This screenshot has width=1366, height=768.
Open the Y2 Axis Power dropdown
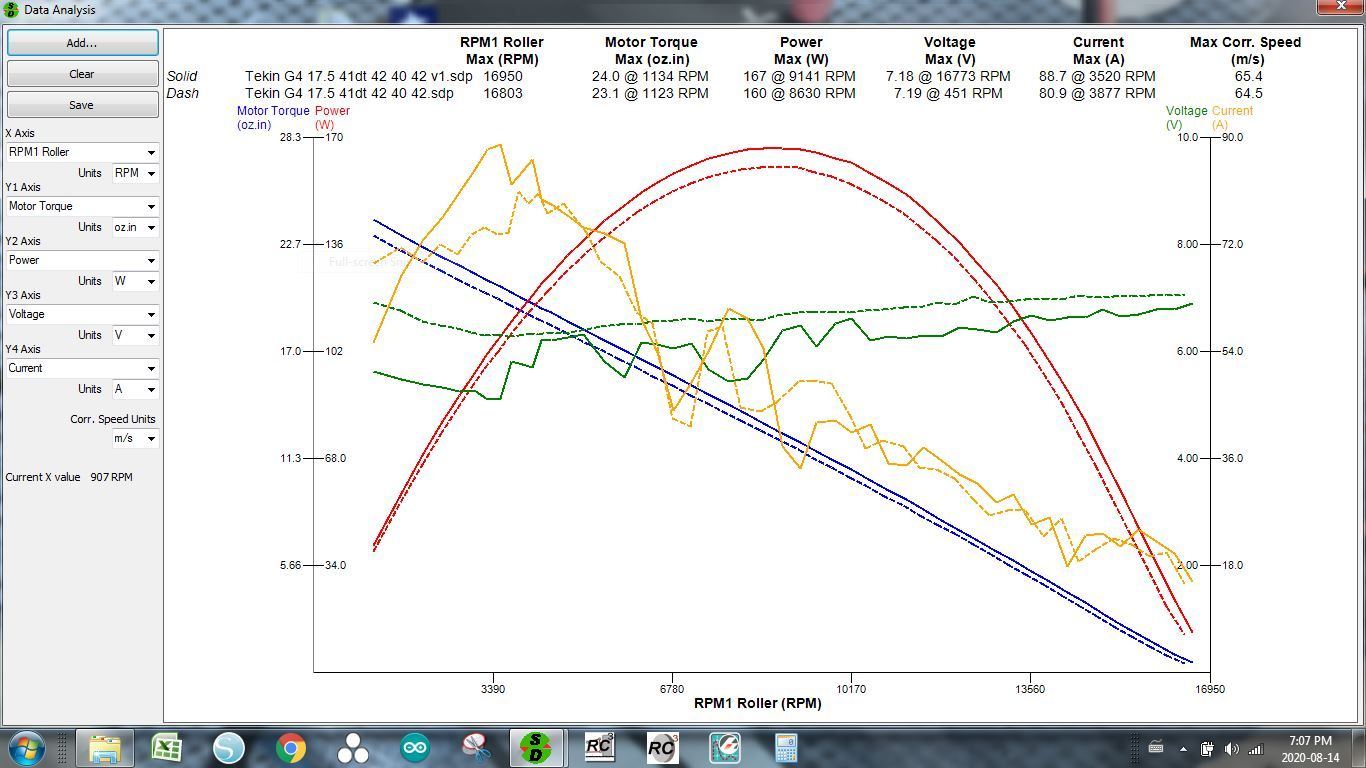tap(82, 260)
